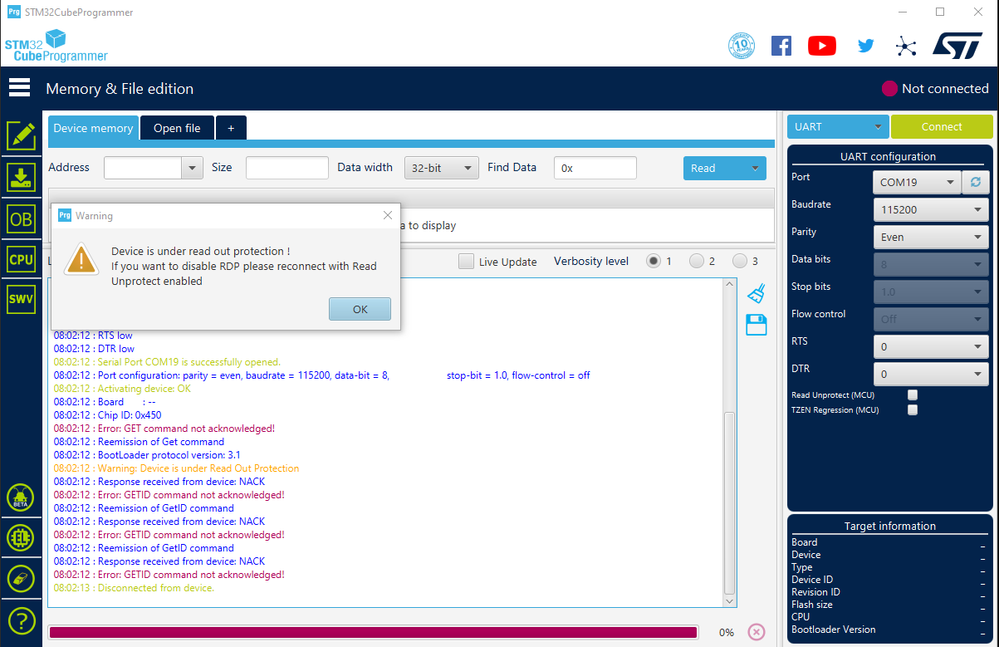Click the 10 years anniversary badge
The width and height of the screenshot is (999, 647).
742,46
